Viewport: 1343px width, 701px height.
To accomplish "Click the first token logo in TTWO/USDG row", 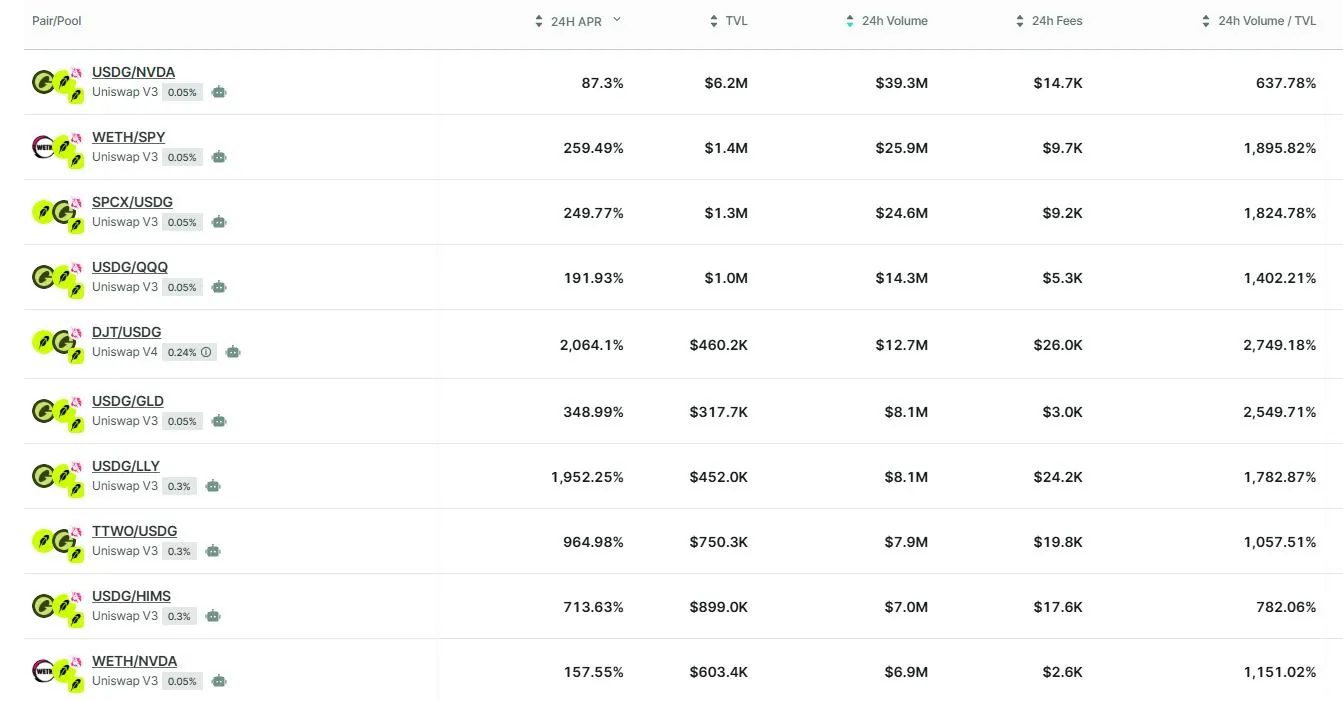I will [43, 541].
